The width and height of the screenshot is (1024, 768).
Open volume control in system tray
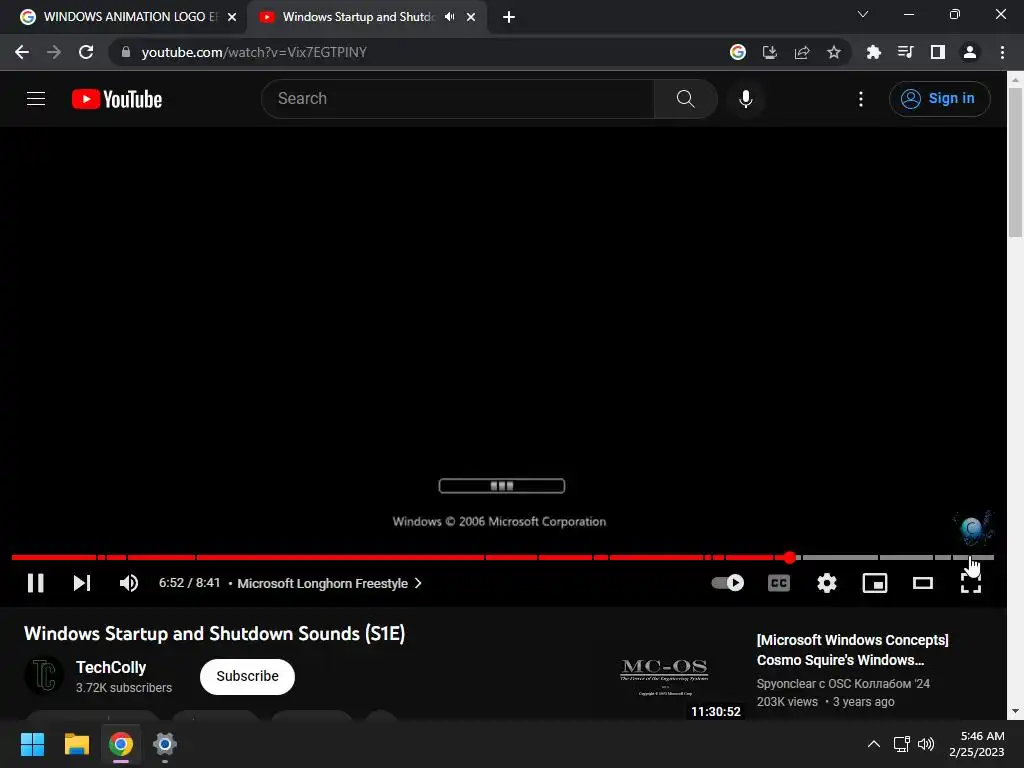tap(926, 744)
